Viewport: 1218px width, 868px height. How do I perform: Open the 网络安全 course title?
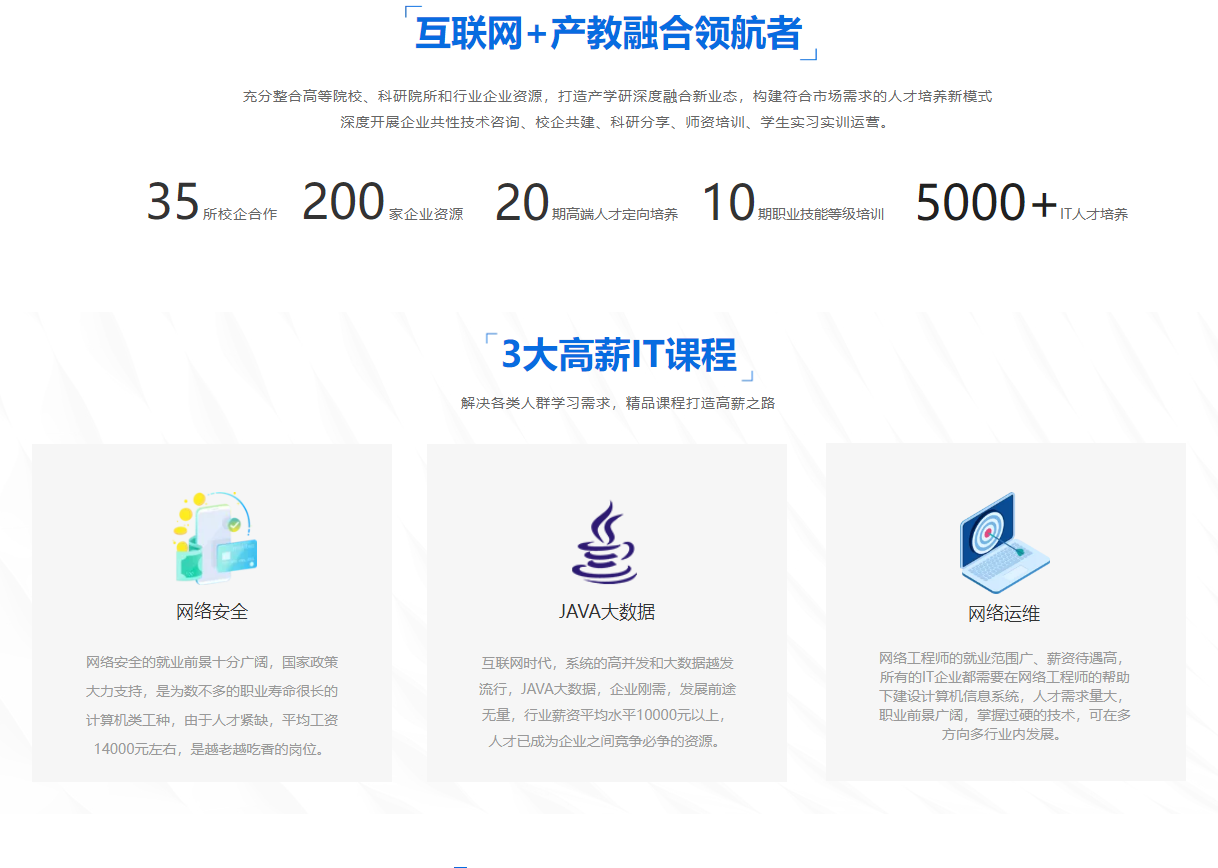(212, 611)
